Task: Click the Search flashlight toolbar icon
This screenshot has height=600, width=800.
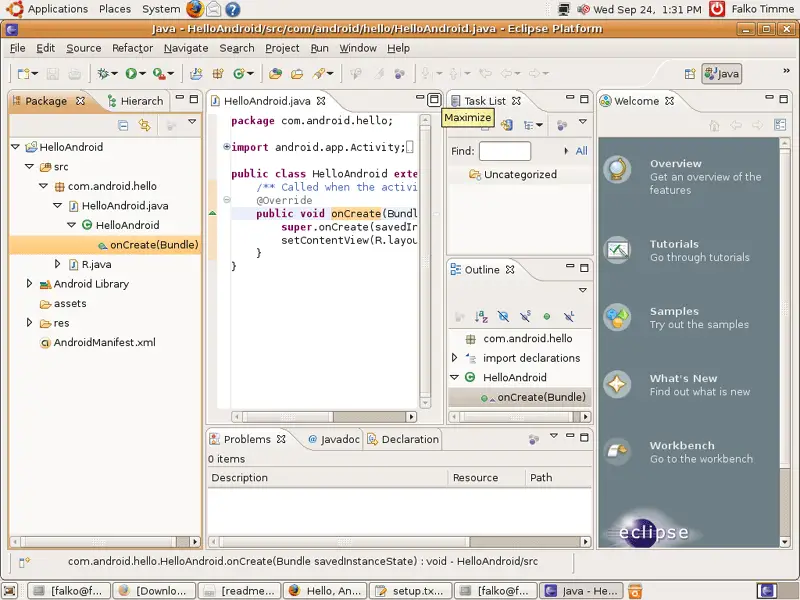Action: pos(319,74)
